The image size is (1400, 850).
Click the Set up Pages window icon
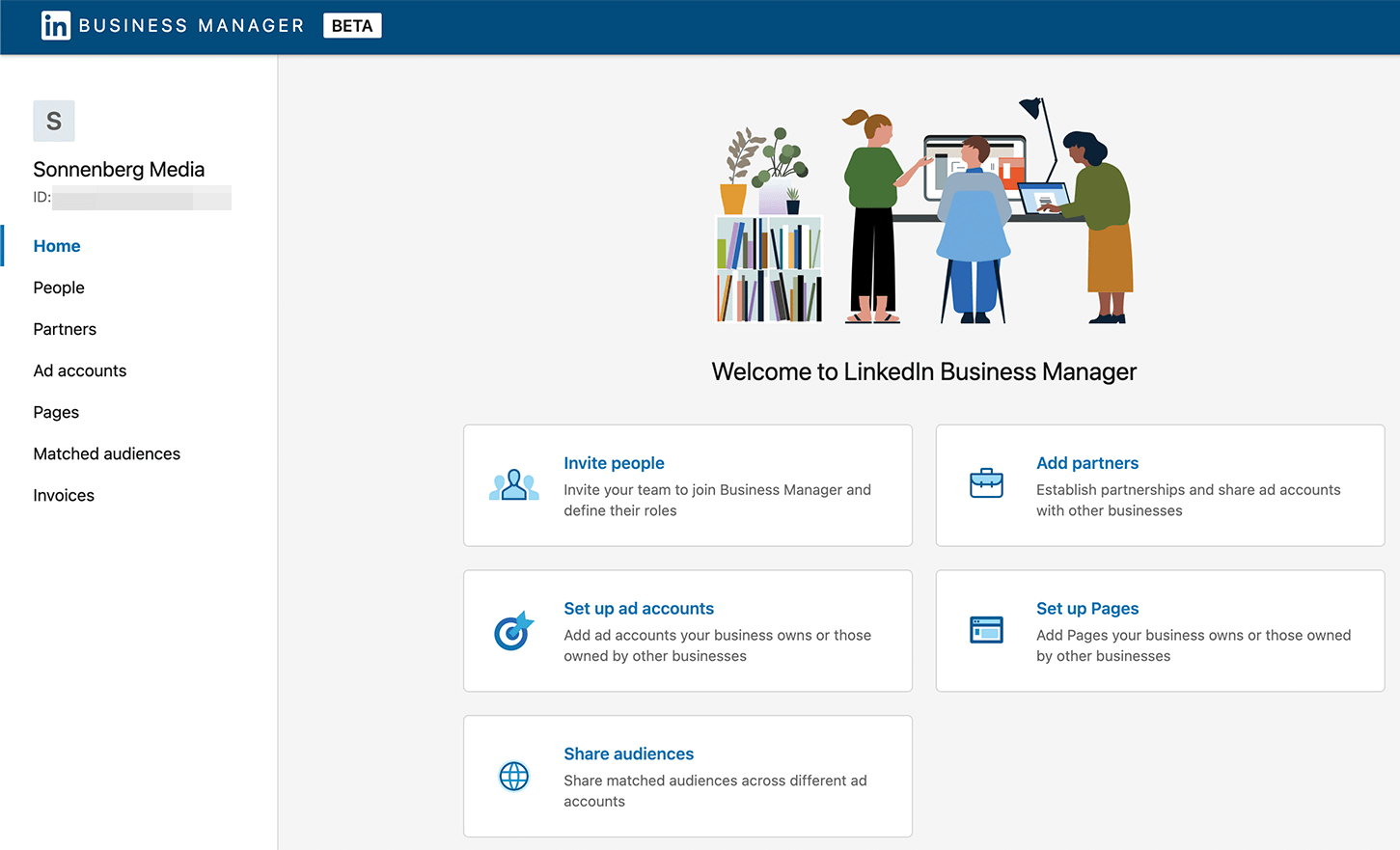point(986,630)
